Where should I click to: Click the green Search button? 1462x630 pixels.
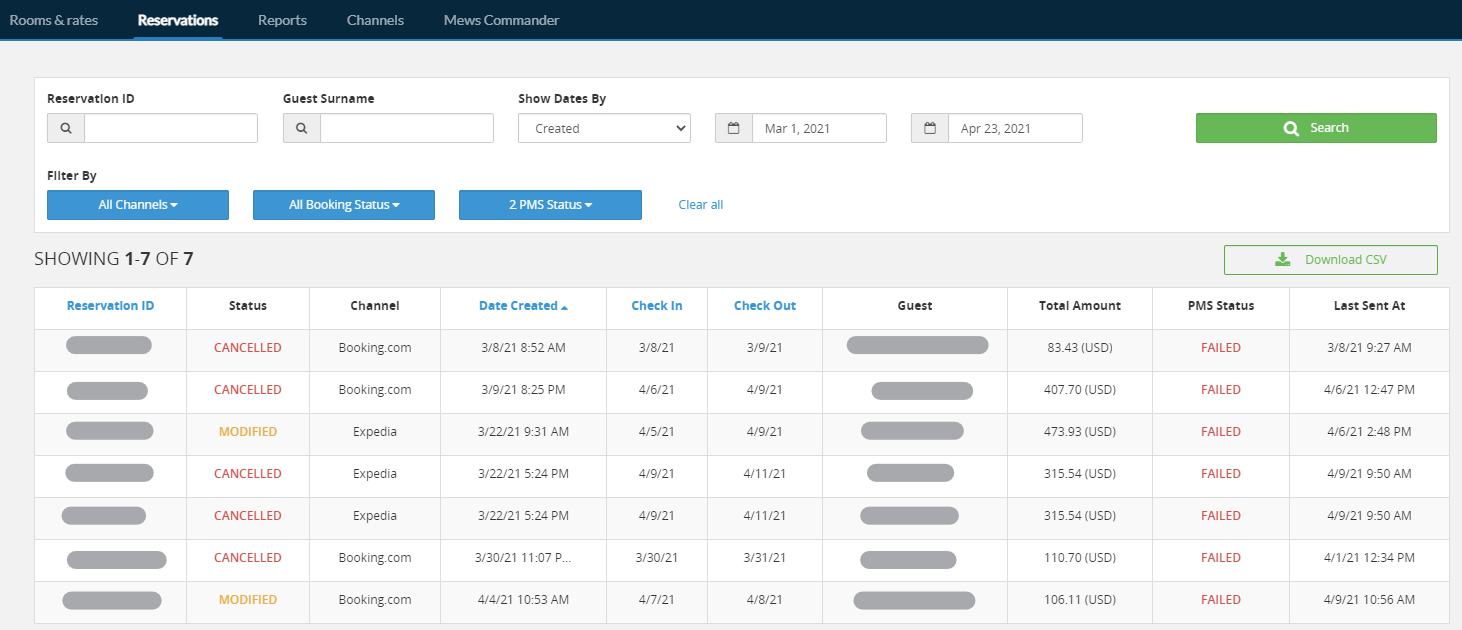coord(1316,128)
